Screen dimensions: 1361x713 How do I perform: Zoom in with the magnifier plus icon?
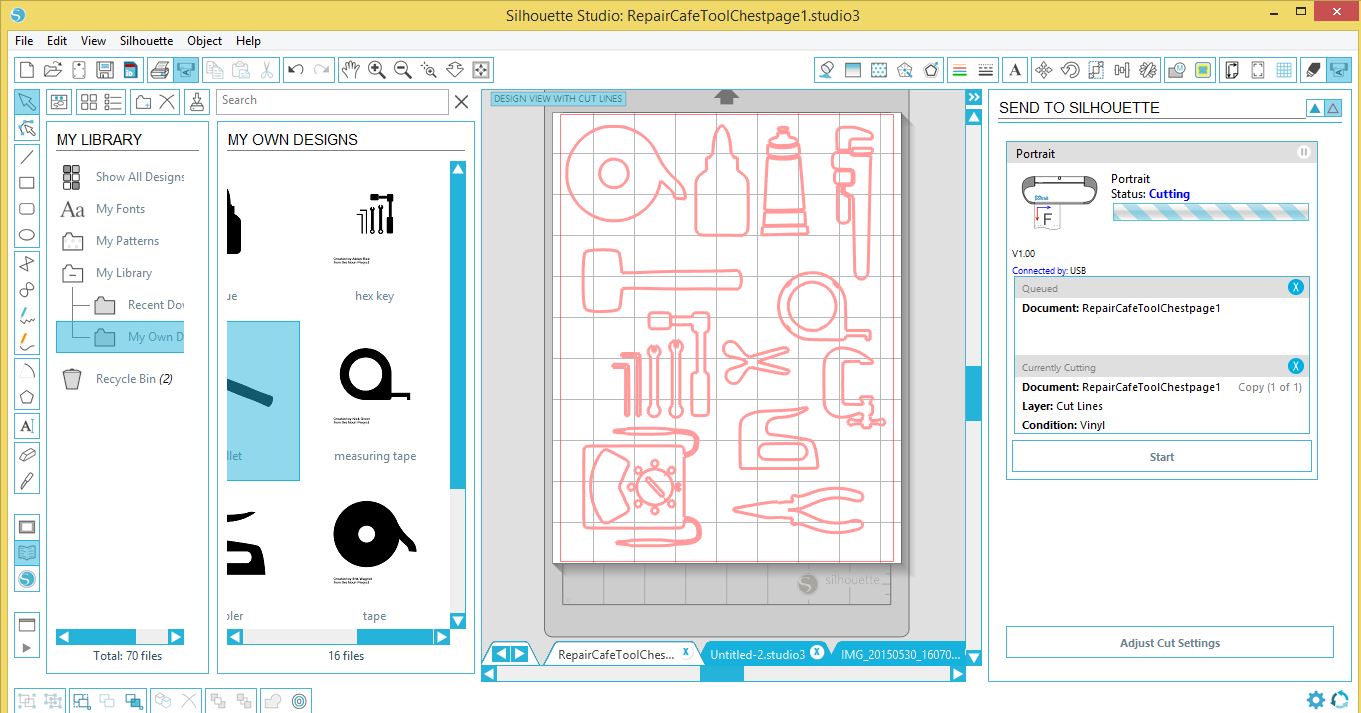click(x=377, y=70)
